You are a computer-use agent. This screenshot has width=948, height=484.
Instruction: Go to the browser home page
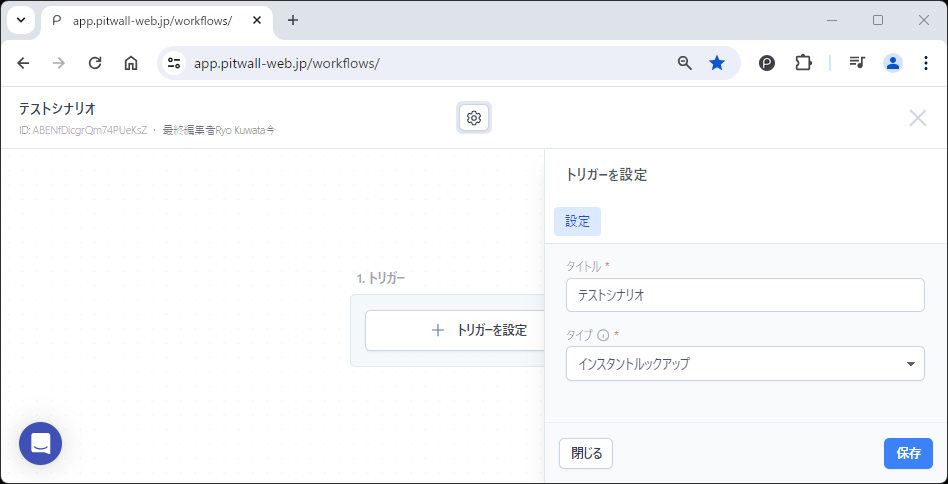point(131,63)
